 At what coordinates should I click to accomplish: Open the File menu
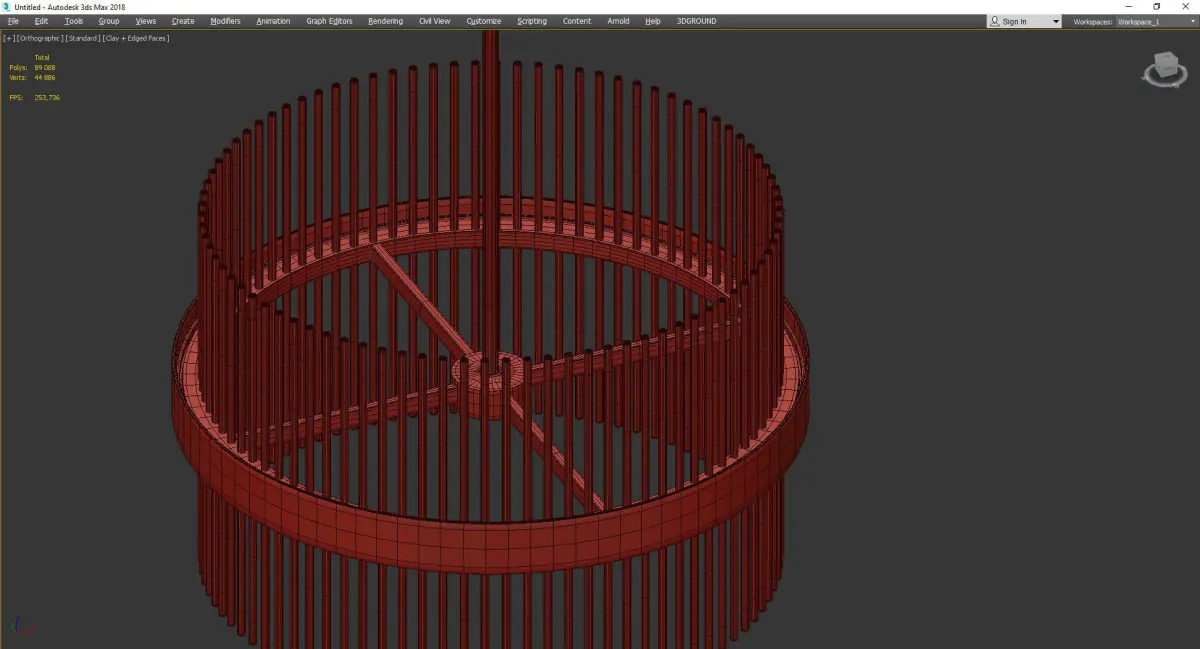(x=13, y=21)
